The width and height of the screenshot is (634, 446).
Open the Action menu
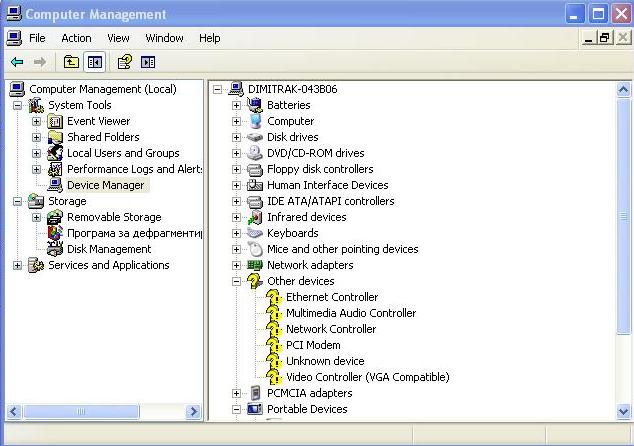(76, 38)
